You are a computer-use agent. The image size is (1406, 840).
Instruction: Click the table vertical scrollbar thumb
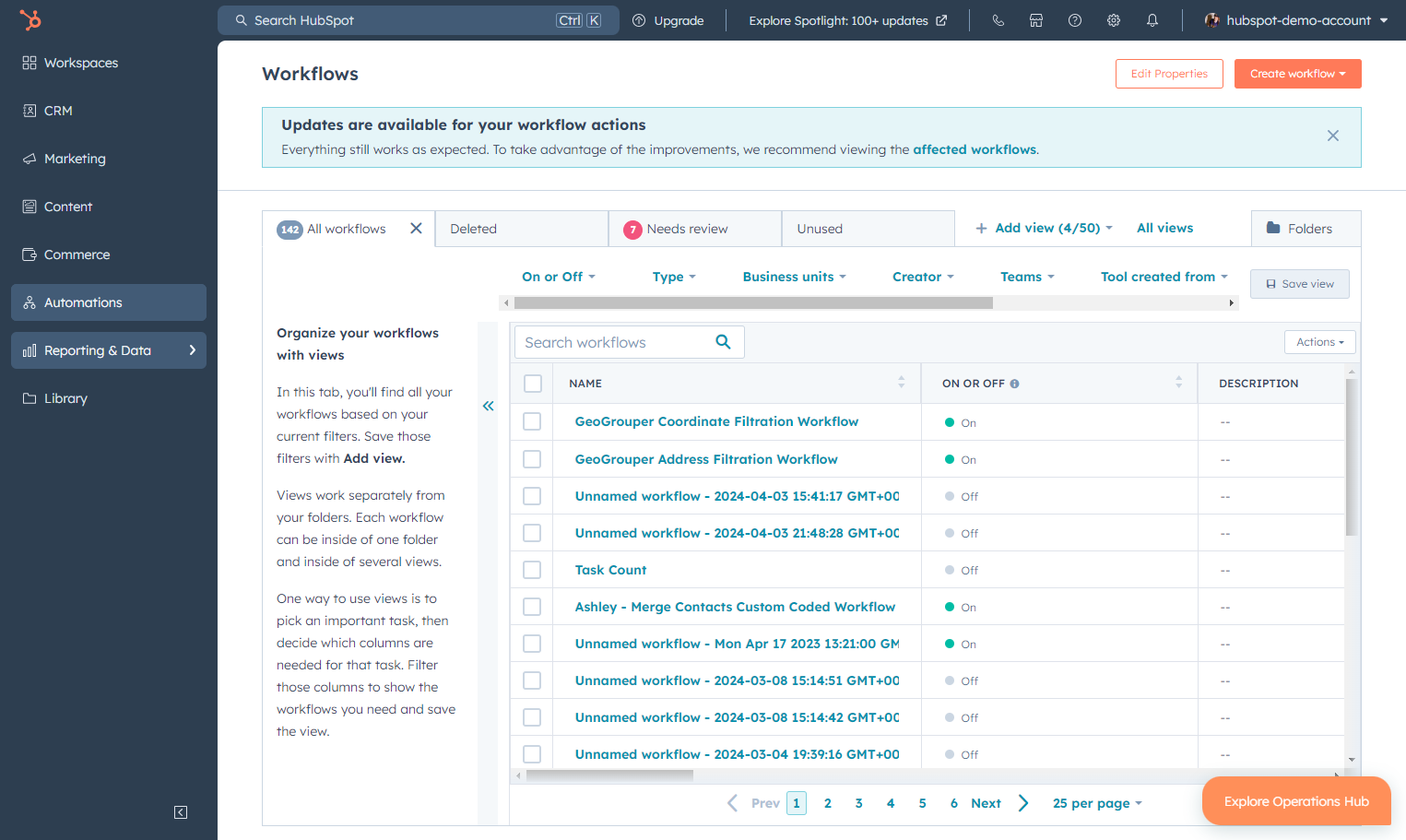[x=1352, y=457]
